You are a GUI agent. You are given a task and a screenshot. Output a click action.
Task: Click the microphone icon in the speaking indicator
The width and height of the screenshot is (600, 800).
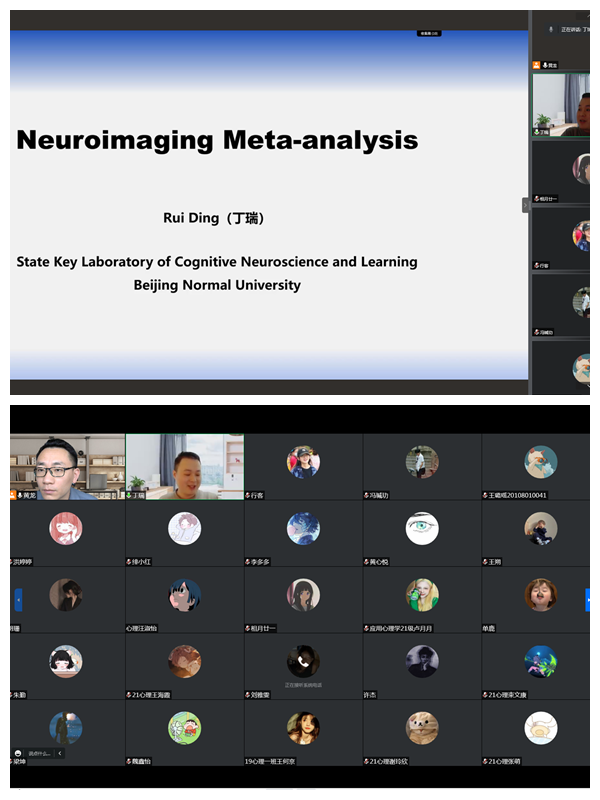pos(551,29)
